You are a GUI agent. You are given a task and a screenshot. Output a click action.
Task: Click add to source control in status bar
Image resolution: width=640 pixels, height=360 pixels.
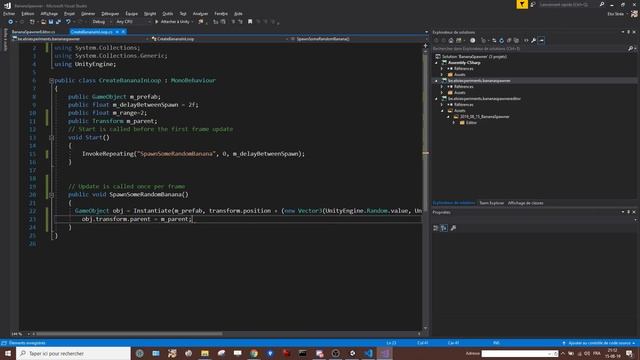(x=598, y=343)
